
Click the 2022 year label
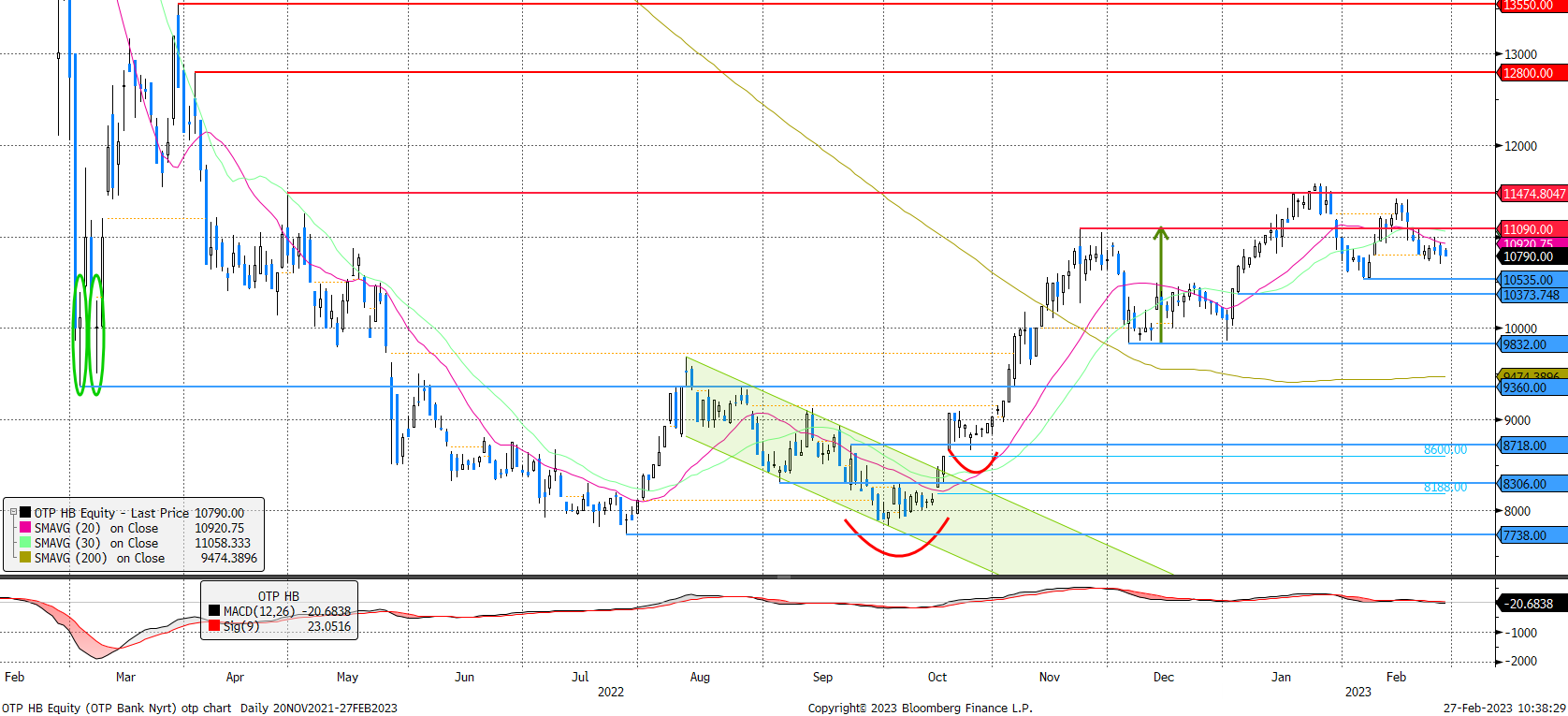tap(610, 692)
